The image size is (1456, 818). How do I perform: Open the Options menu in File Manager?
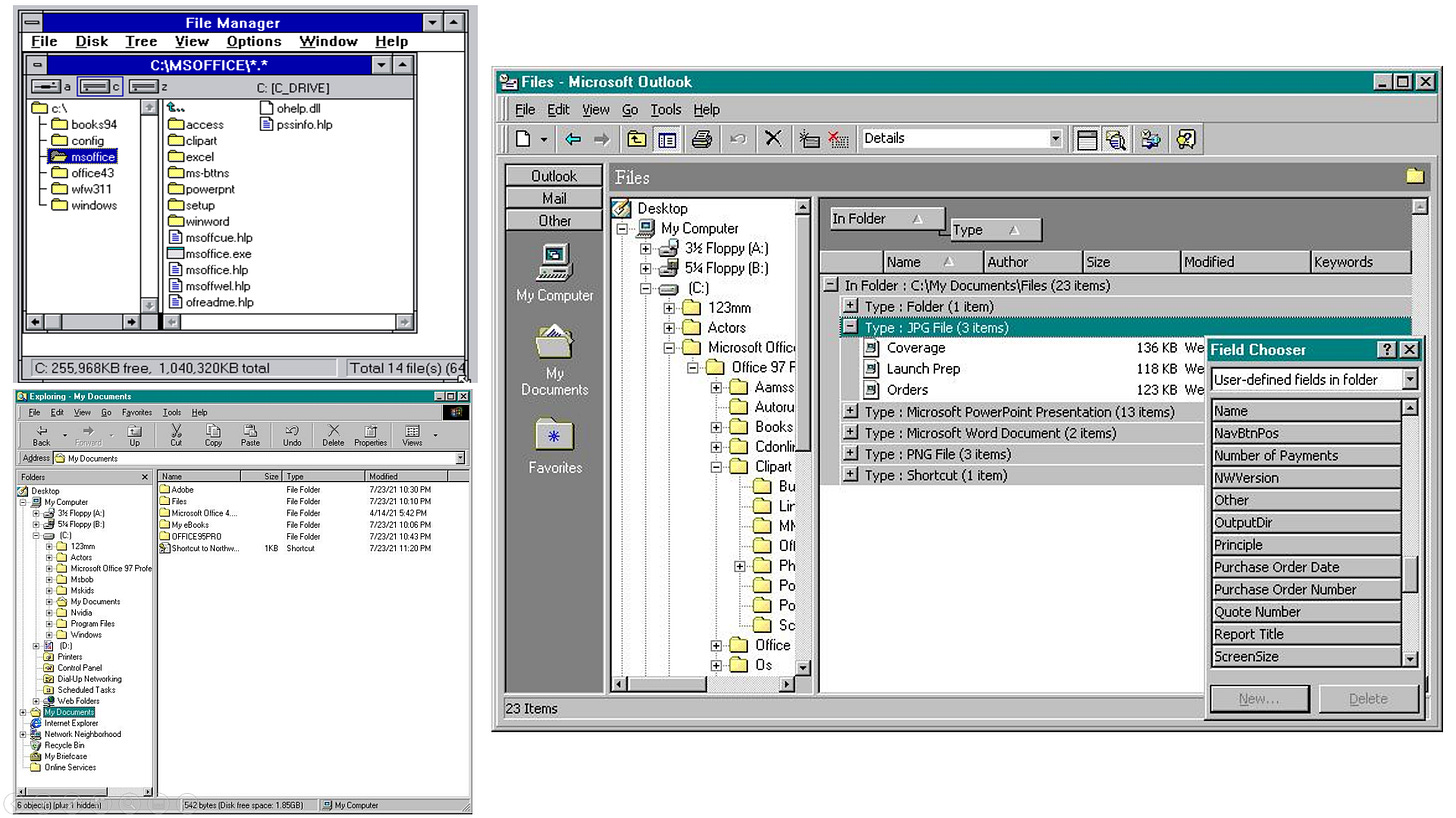coord(254,41)
